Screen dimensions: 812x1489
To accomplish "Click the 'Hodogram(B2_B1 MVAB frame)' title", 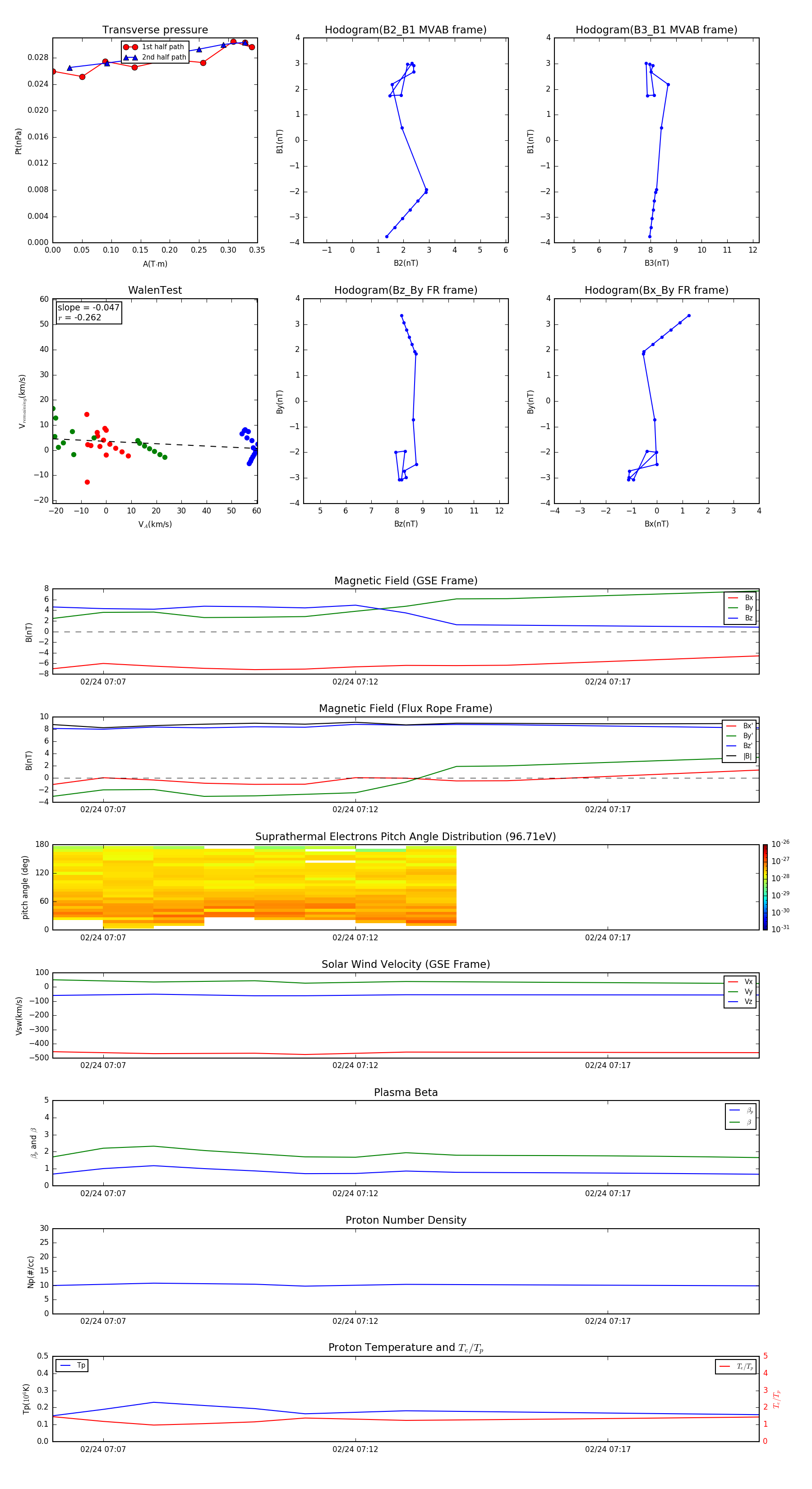I will pyautogui.click(x=406, y=30).
